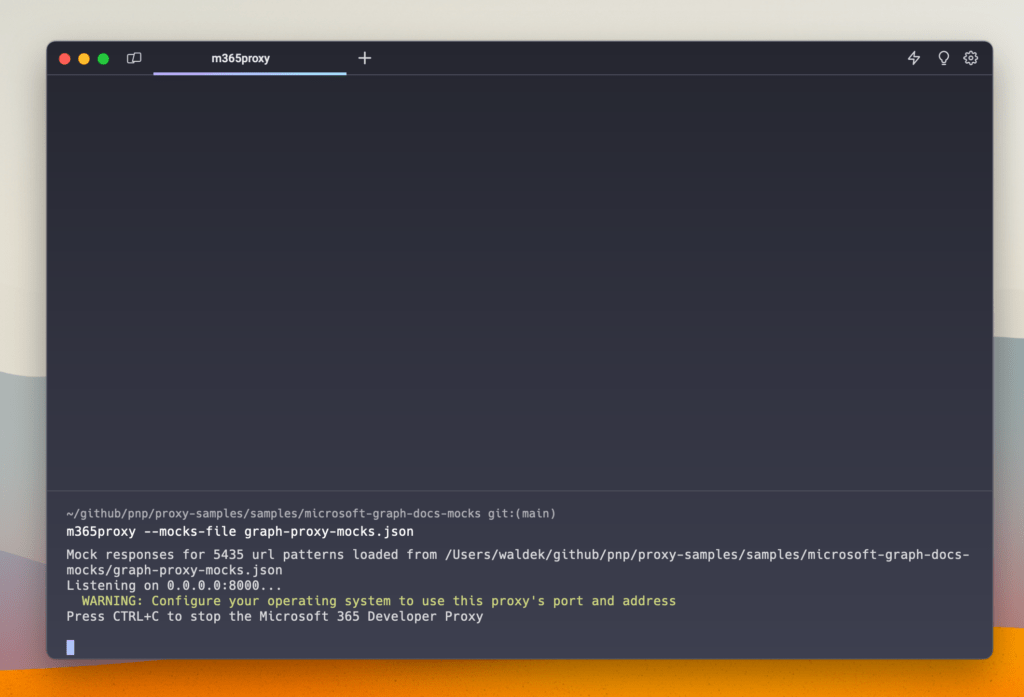
Task: Click 'mocks/graph-proxy-mocks.json' wrapped path line
Action: coord(174,570)
